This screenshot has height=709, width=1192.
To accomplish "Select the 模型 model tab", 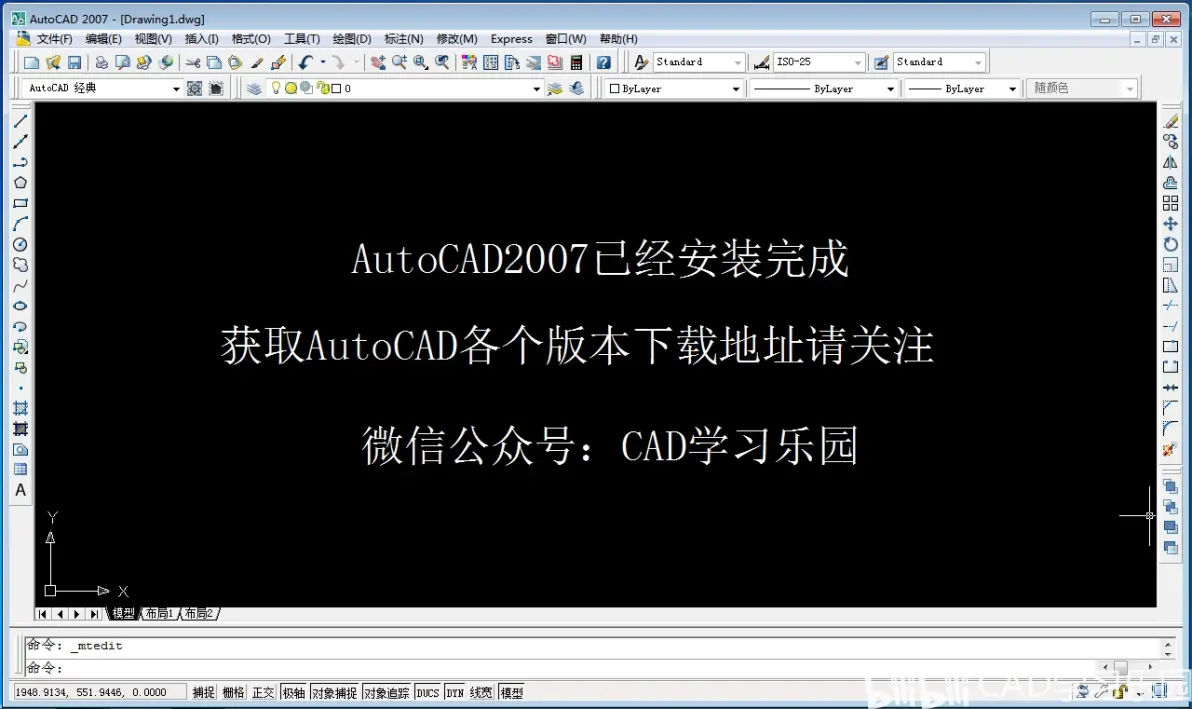I will [123, 613].
